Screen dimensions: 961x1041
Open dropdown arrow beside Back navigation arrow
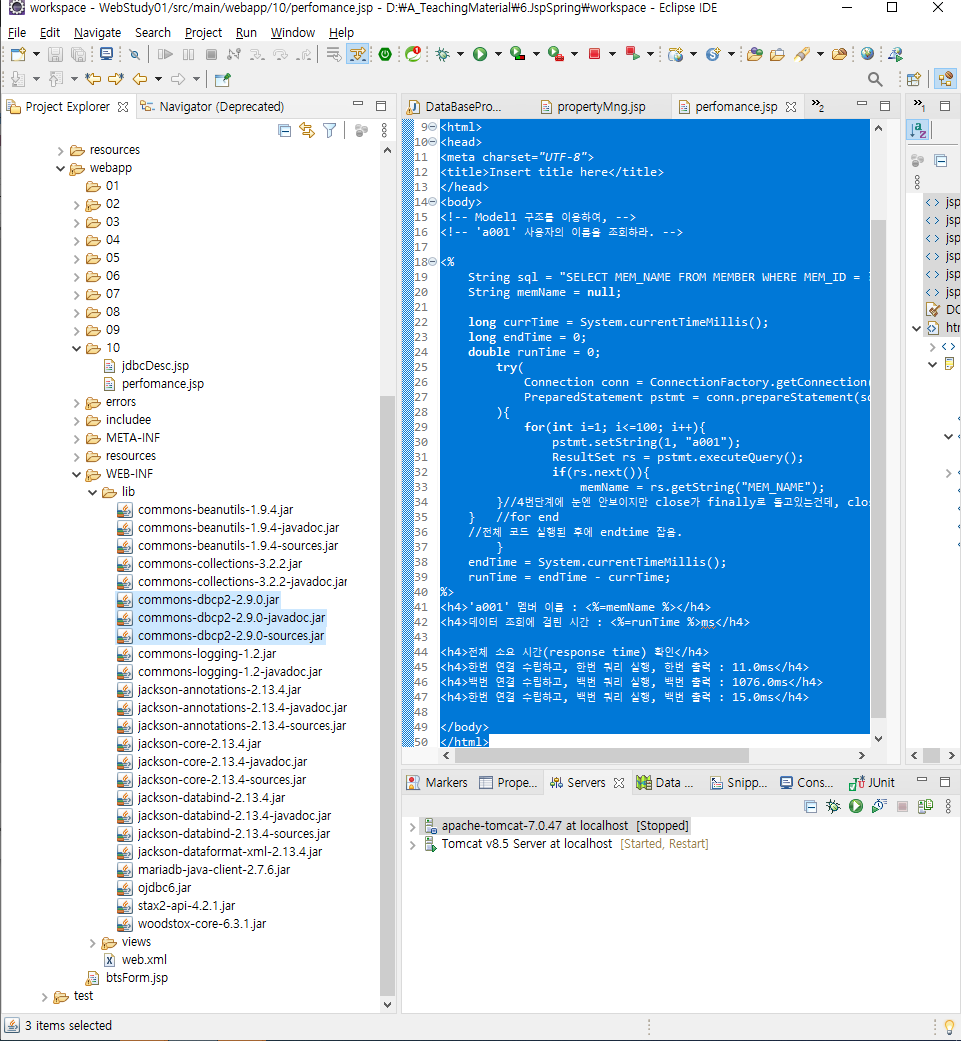click(x=158, y=80)
